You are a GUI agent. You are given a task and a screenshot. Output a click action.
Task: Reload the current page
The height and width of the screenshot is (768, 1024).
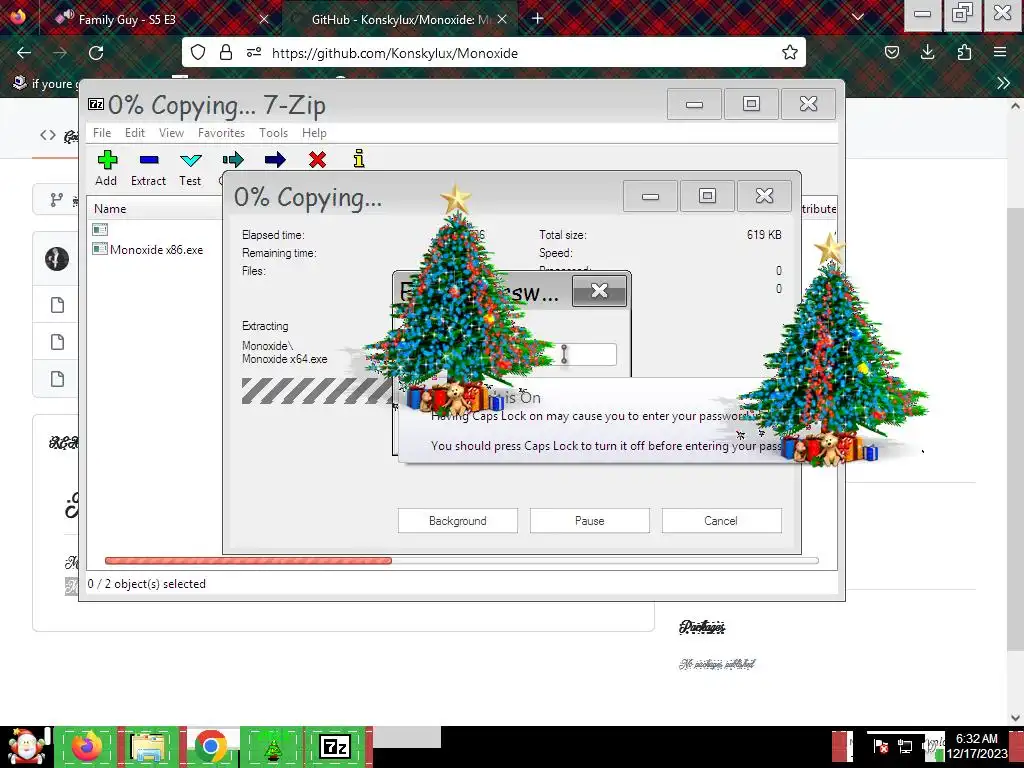tap(96, 52)
